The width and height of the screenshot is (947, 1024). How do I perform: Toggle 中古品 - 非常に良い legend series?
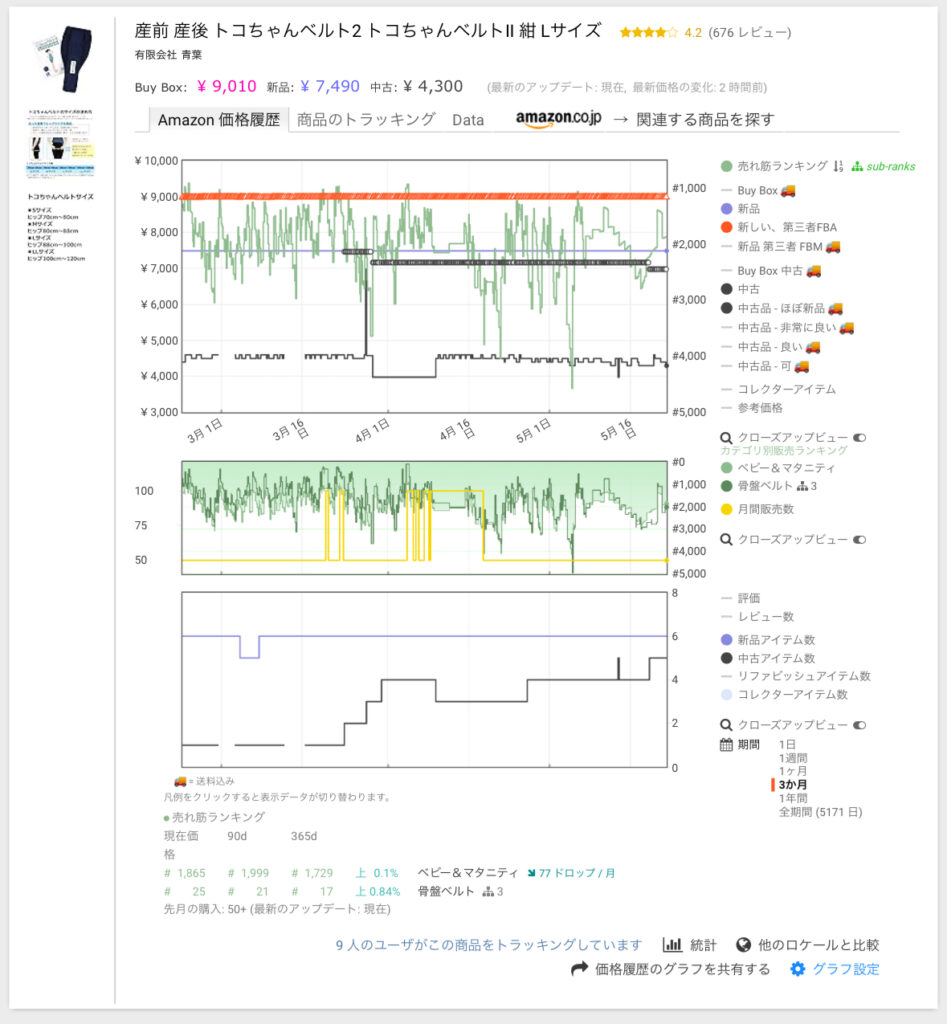[788, 327]
